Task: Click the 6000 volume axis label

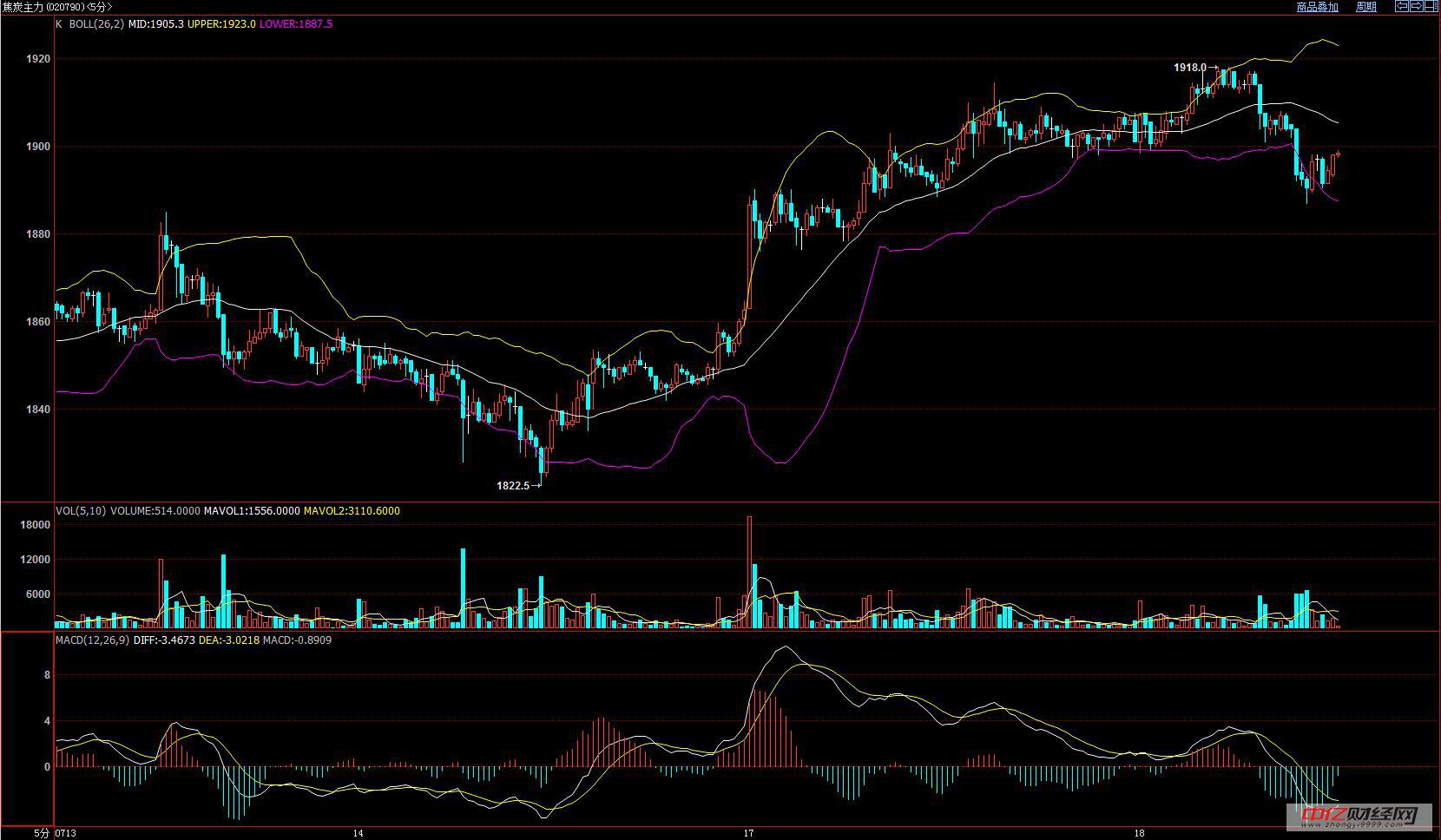Action: [x=39, y=594]
